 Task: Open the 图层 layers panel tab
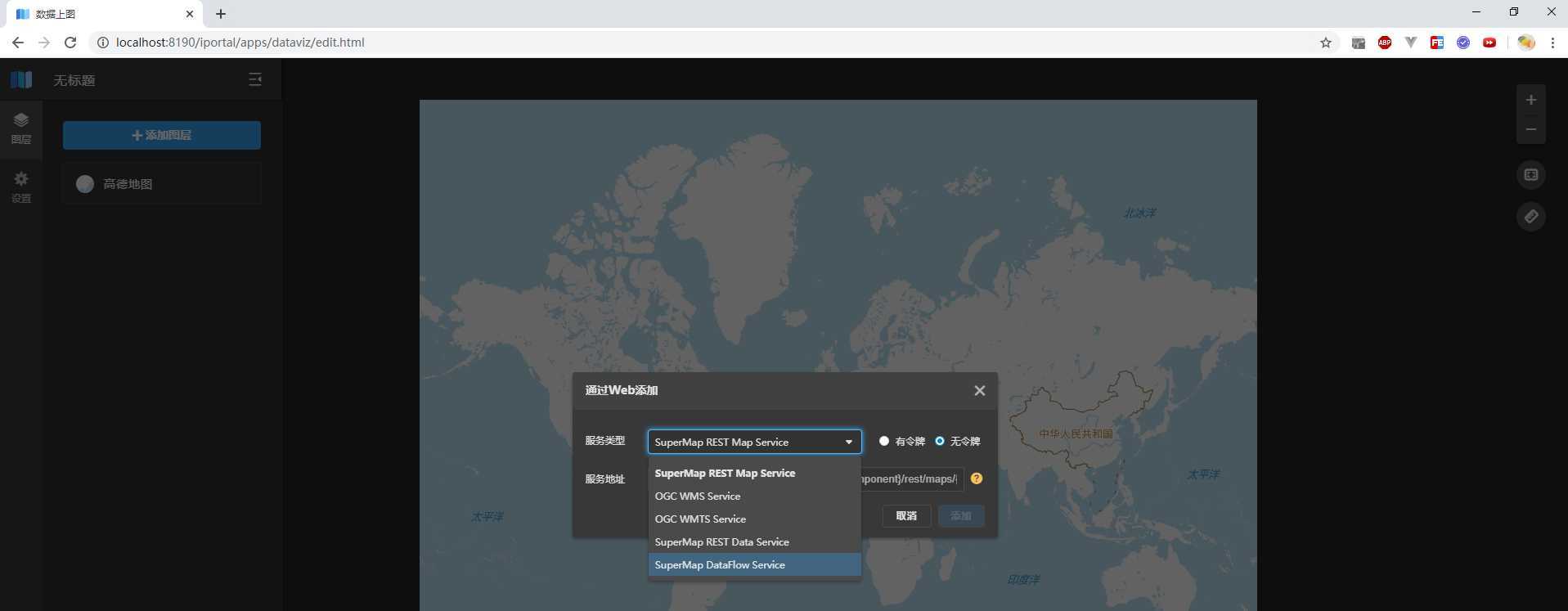(x=21, y=128)
